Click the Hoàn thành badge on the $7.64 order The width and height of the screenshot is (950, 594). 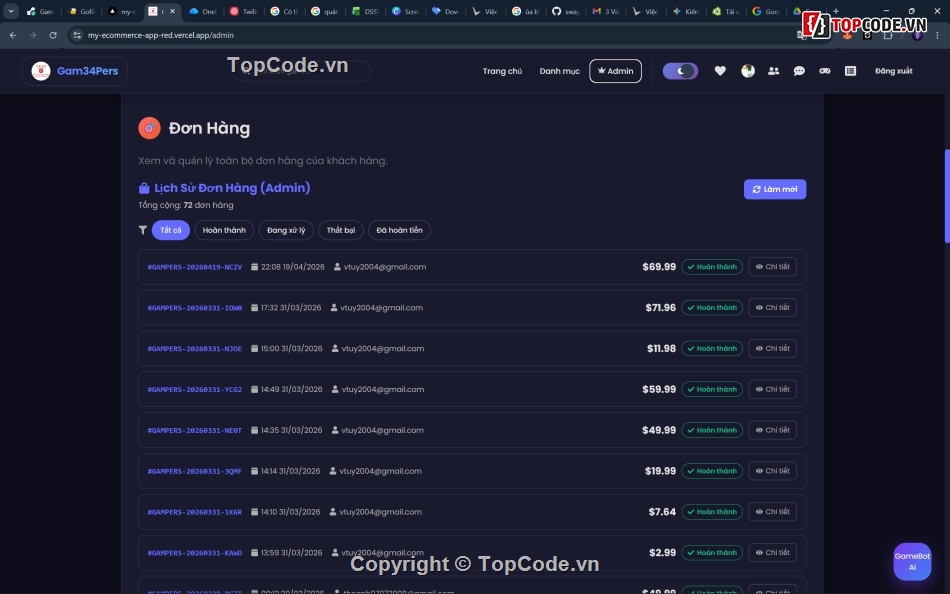[x=712, y=512]
